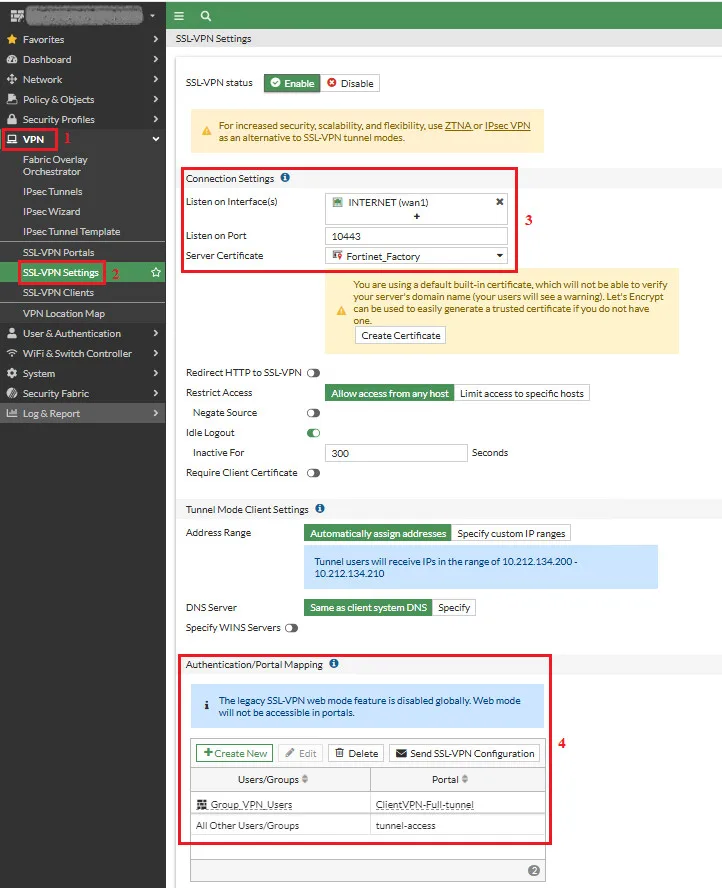The height and width of the screenshot is (888, 722).
Task: Expand the Network menu chevron
Action: pos(156,79)
